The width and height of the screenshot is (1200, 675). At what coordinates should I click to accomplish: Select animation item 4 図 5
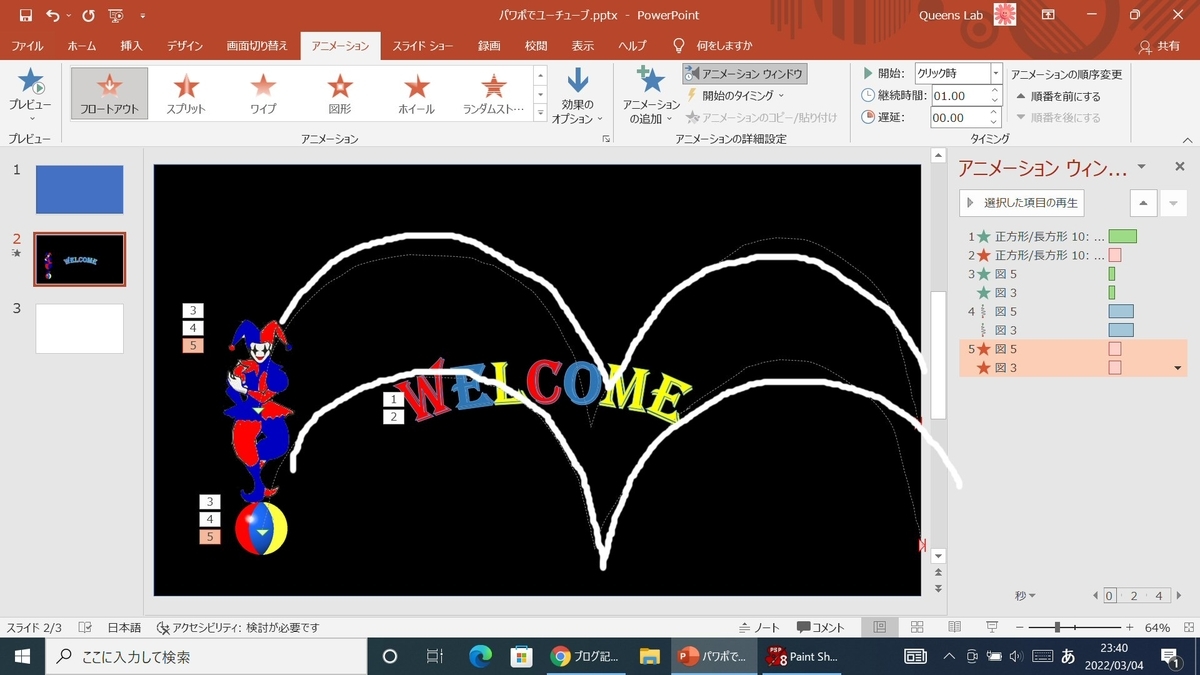1073,311
